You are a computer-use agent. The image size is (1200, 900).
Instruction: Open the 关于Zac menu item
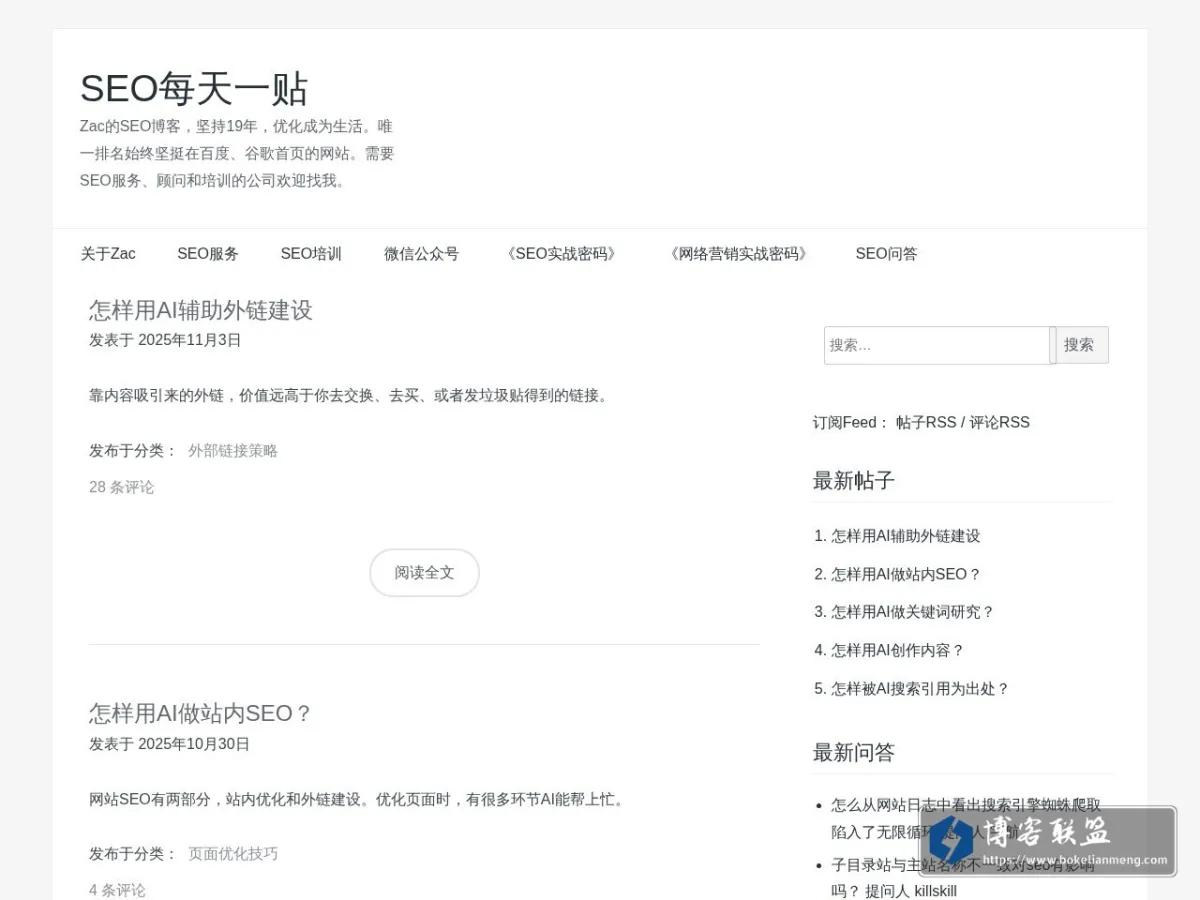(108, 254)
